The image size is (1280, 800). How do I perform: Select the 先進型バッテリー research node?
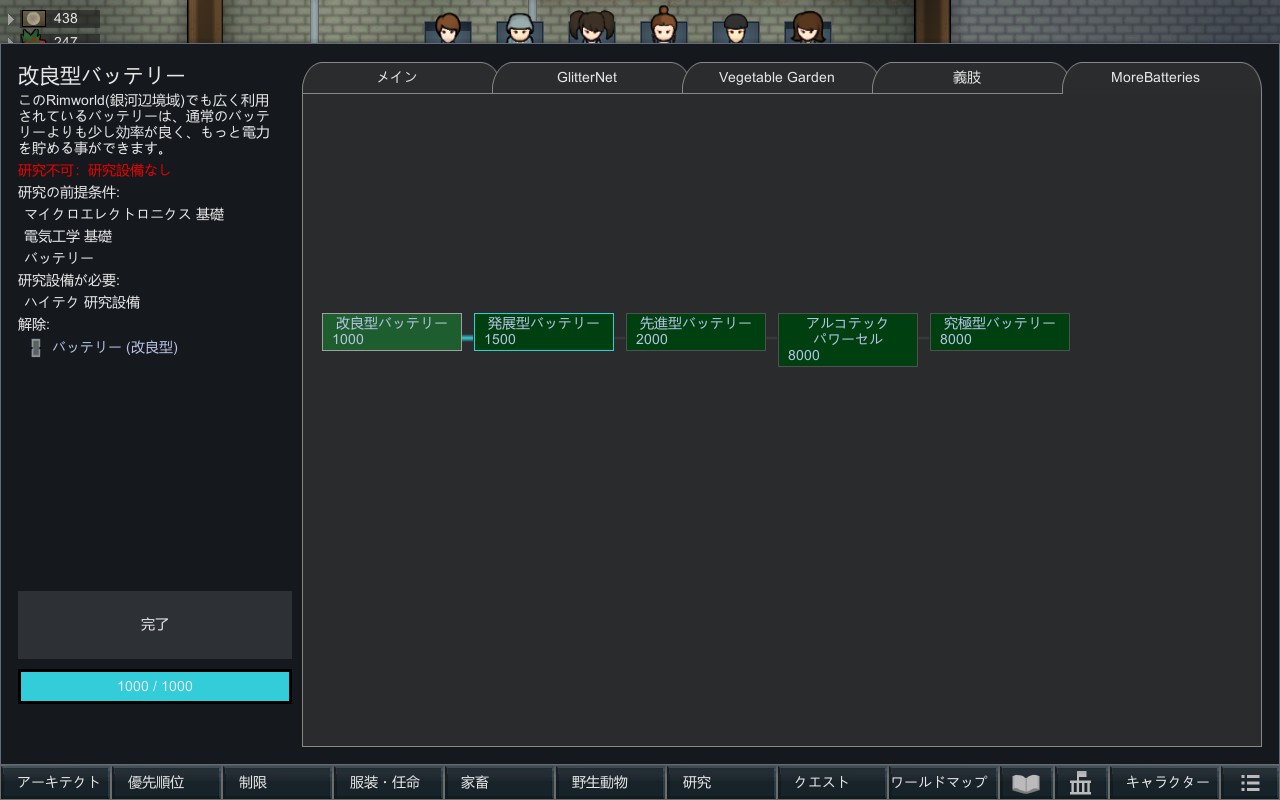pos(696,332)
